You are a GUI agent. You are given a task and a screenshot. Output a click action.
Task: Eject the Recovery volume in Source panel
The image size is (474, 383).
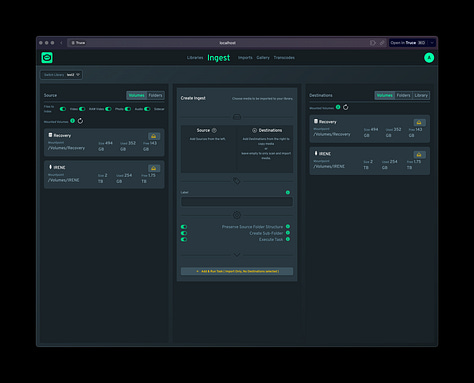[x=154, y=136]
